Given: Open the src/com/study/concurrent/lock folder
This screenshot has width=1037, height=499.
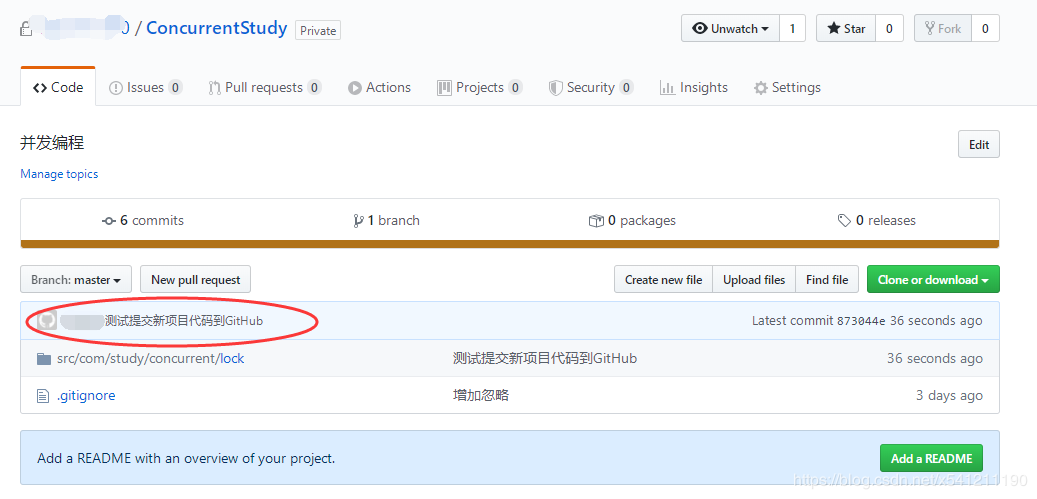Looking at the screenshot, I should (151, 359).
